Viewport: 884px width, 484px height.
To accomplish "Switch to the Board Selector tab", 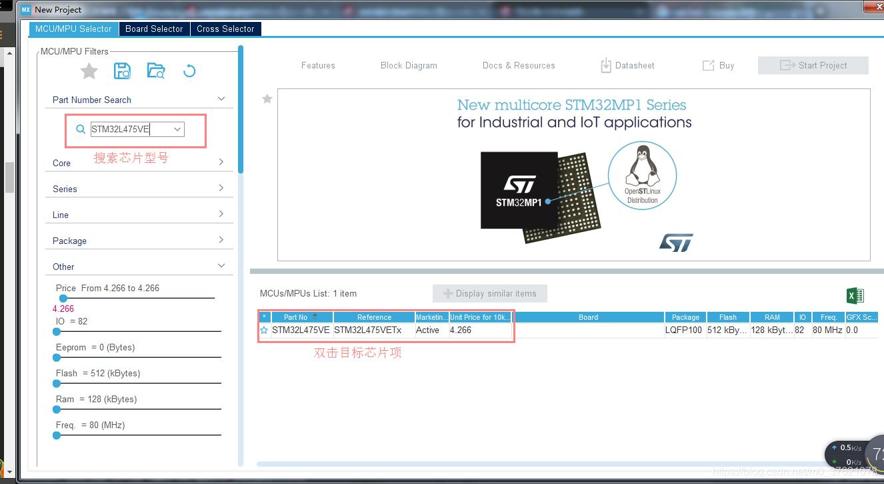I will [154, 29].
